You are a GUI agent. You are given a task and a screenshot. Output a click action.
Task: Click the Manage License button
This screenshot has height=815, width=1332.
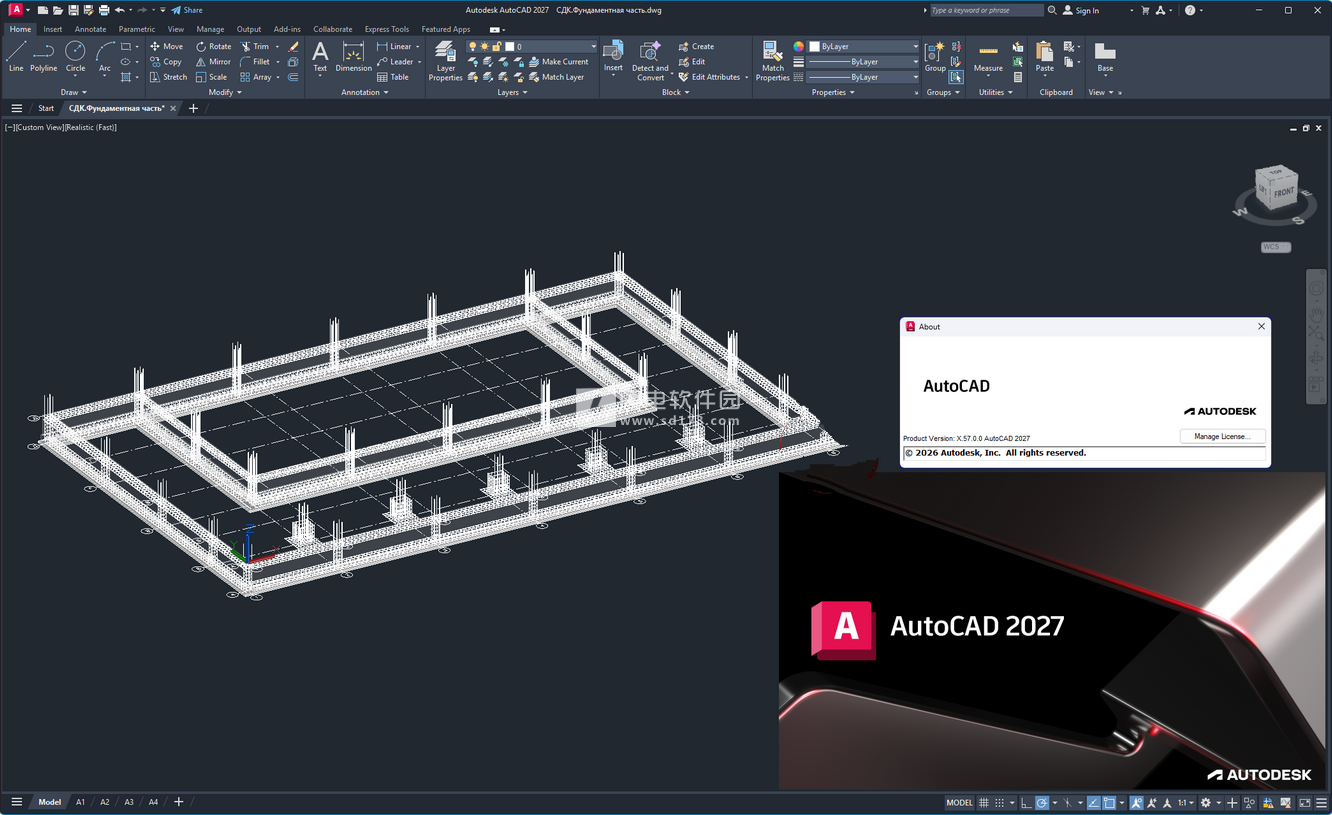click(1222, 436)
